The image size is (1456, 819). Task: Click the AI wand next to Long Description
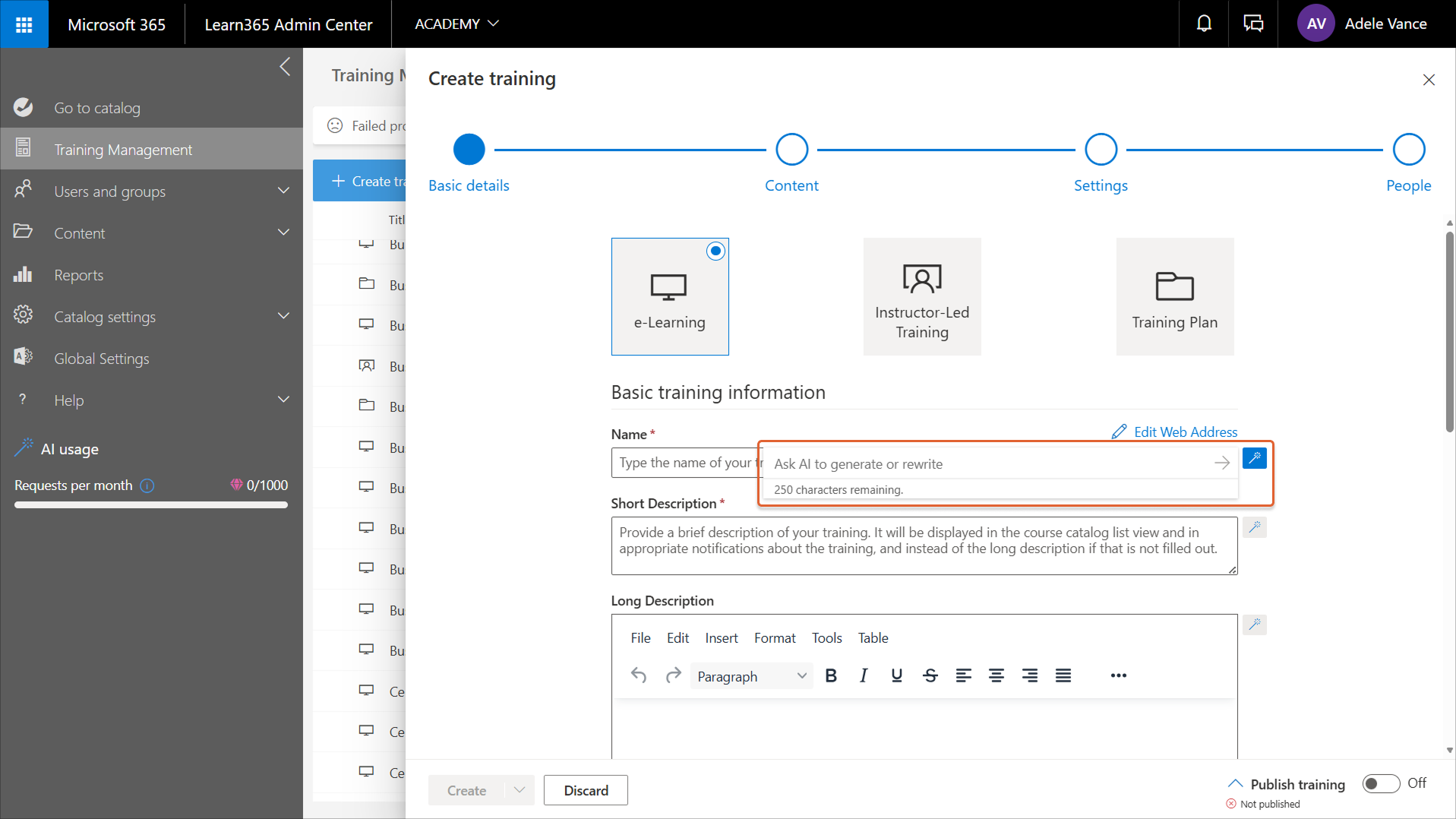point(1254,625)
